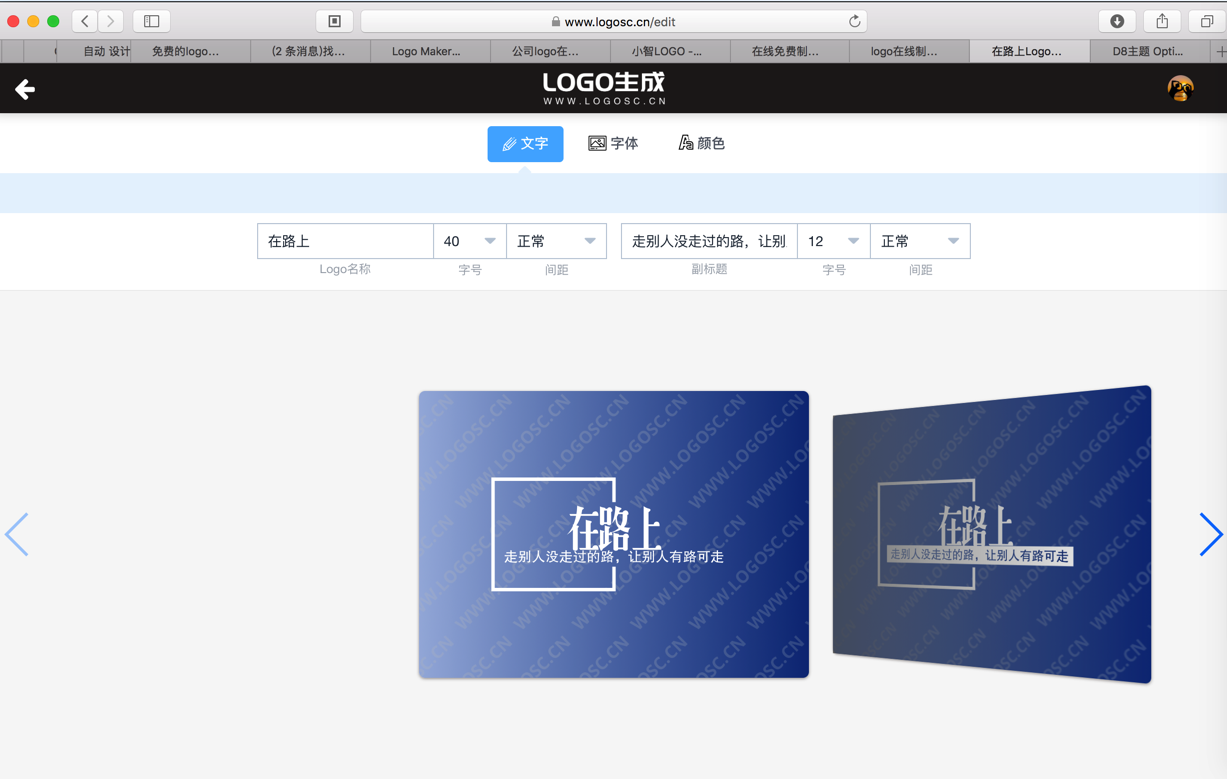Click the white back arrow in header
Image resolution: width=1227 pixels, height=779 pixels.
[25, 89]
